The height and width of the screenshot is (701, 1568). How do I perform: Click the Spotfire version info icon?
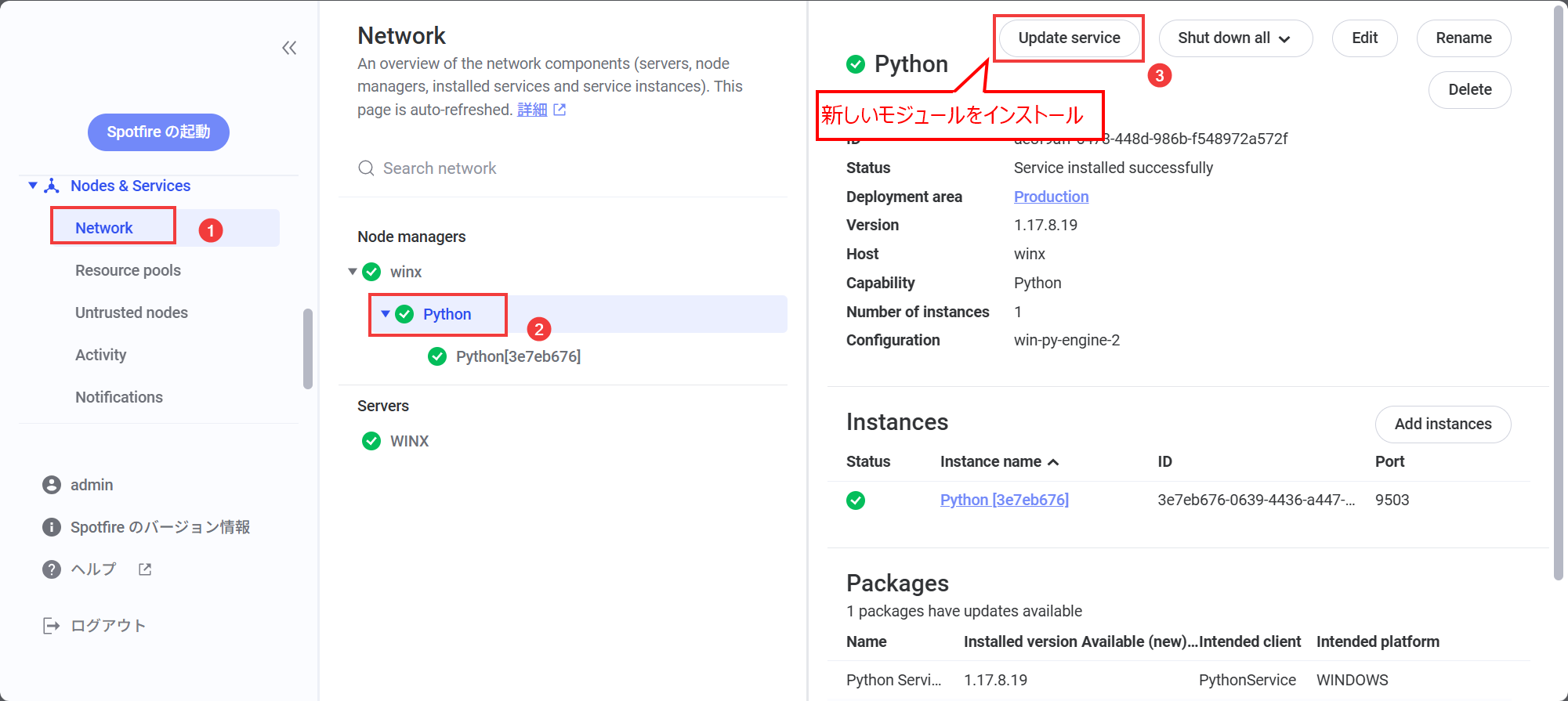(x=52, y=527)
